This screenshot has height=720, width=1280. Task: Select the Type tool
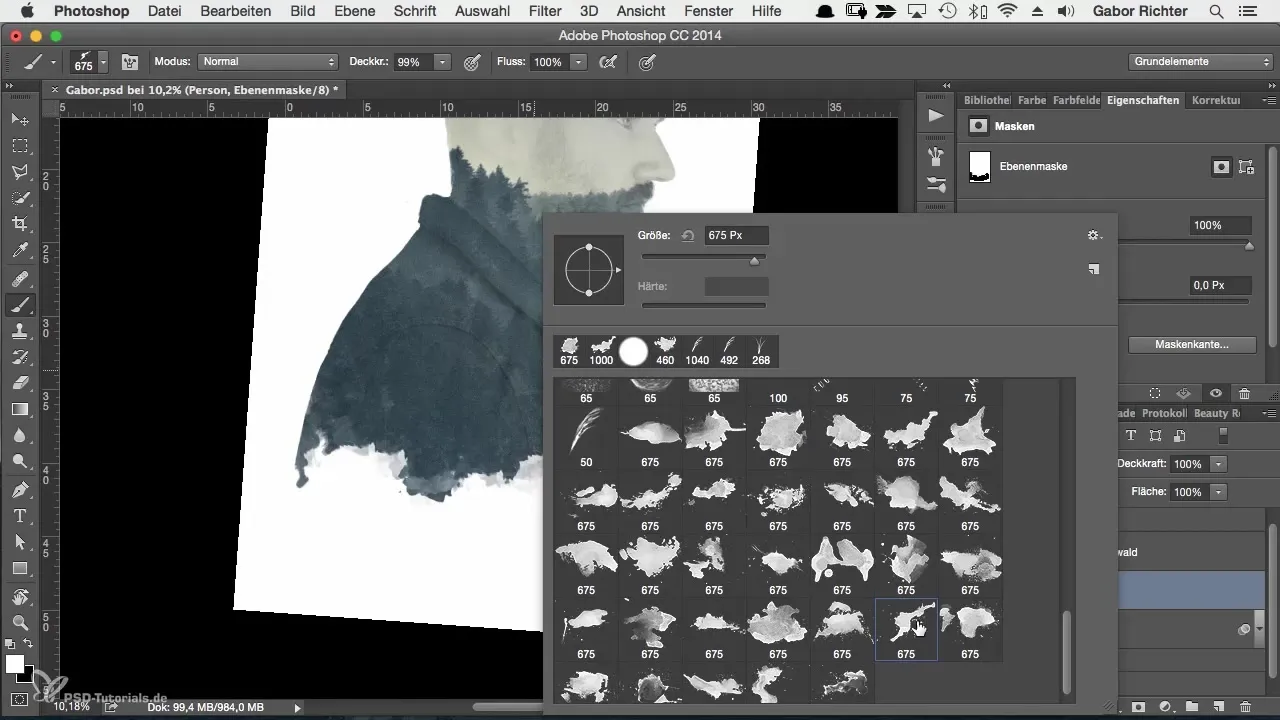[19, 516]
